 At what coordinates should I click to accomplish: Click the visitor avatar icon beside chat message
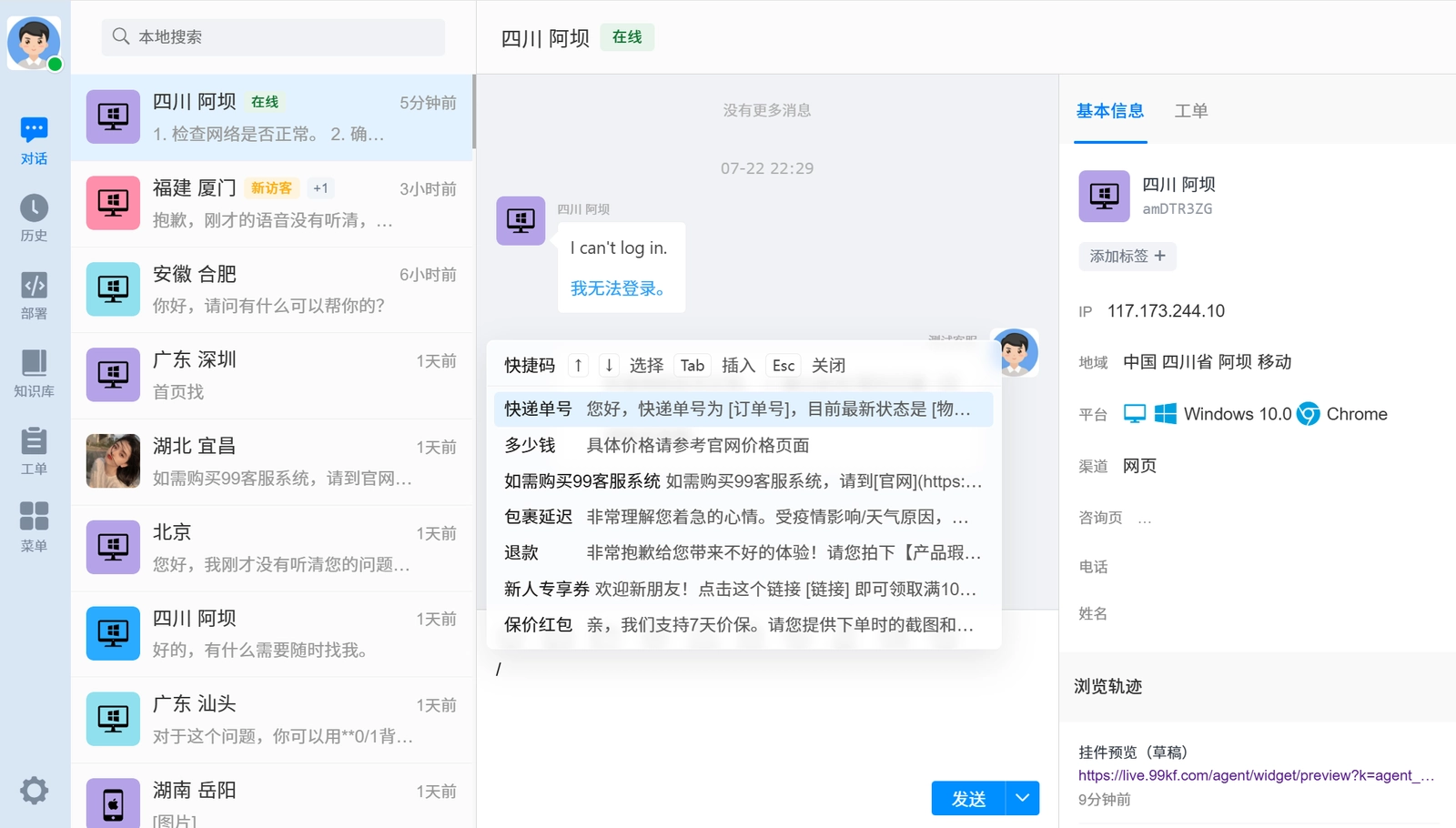521,220
